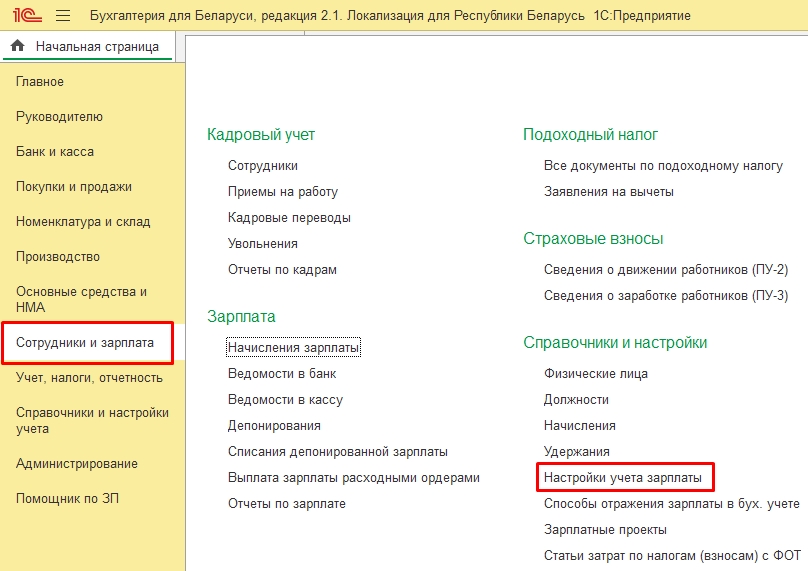808x571 pixels.
Task: Open the Удержания directory
Action: pyautogui.click(x=577, y=452)
